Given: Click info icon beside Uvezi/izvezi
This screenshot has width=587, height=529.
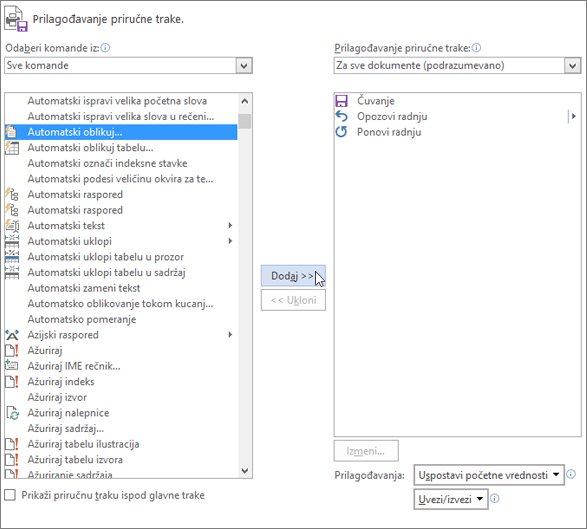Looking at the screenshot, I should 495,499.
